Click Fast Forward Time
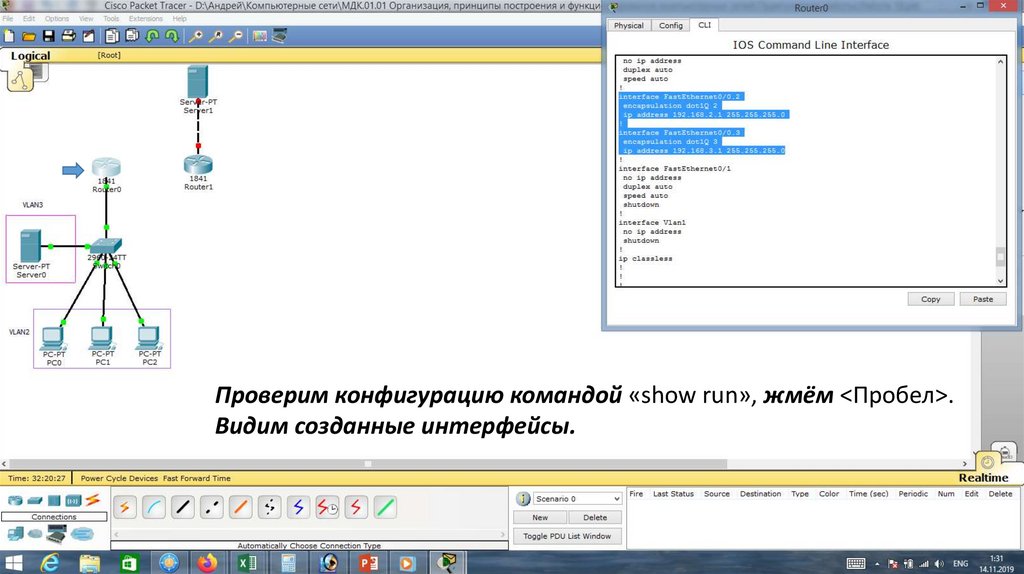 (197, 478)
